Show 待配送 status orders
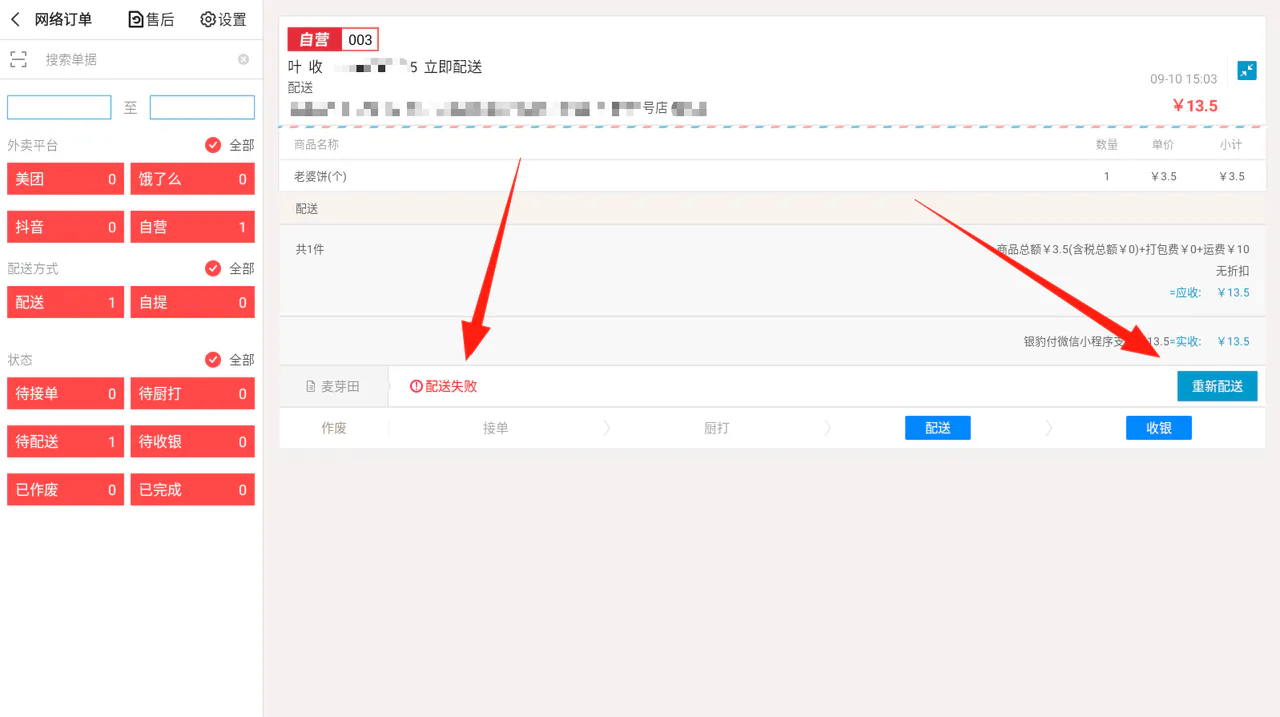 (65, 441)
